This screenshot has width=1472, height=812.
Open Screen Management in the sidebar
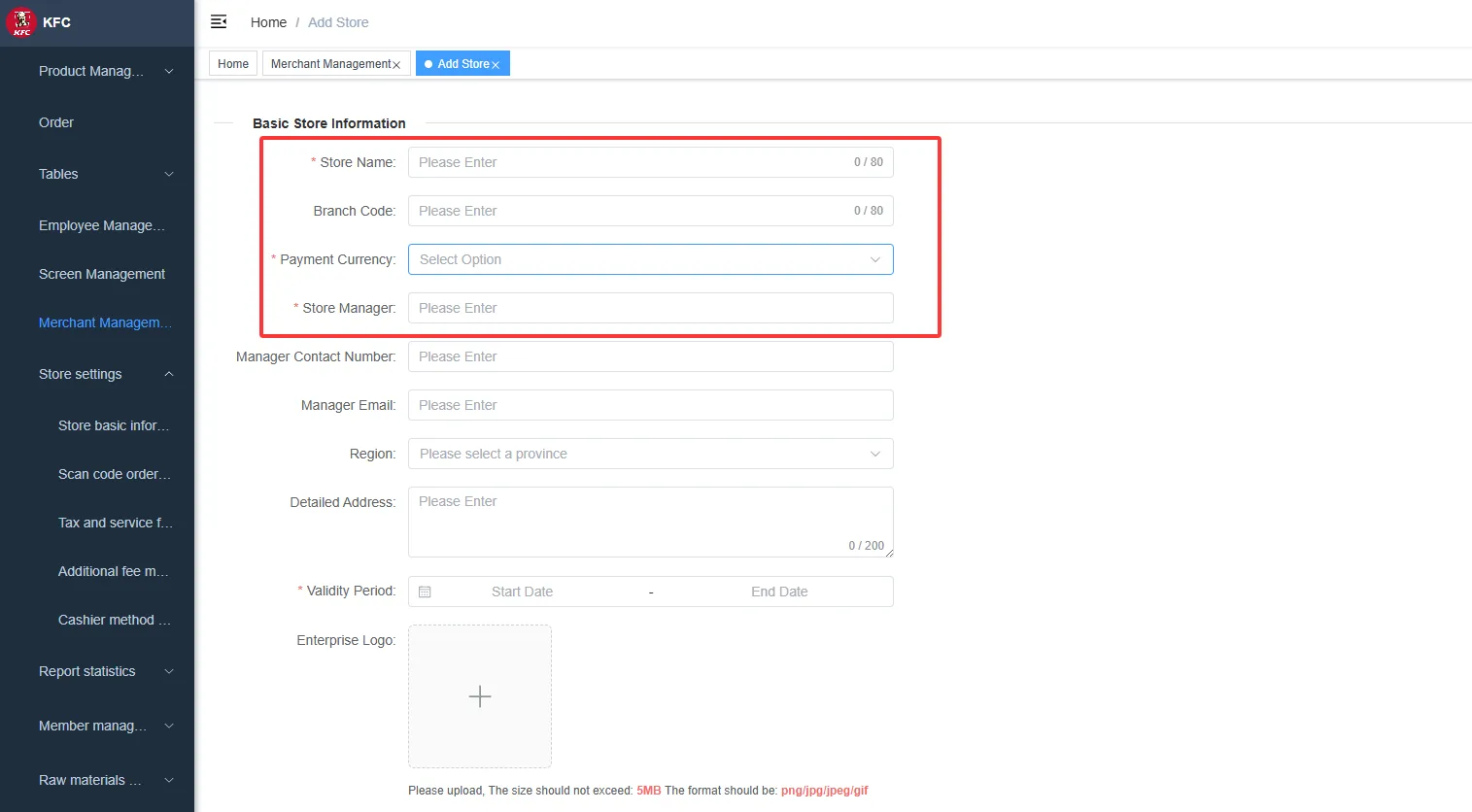pos(97,274)
